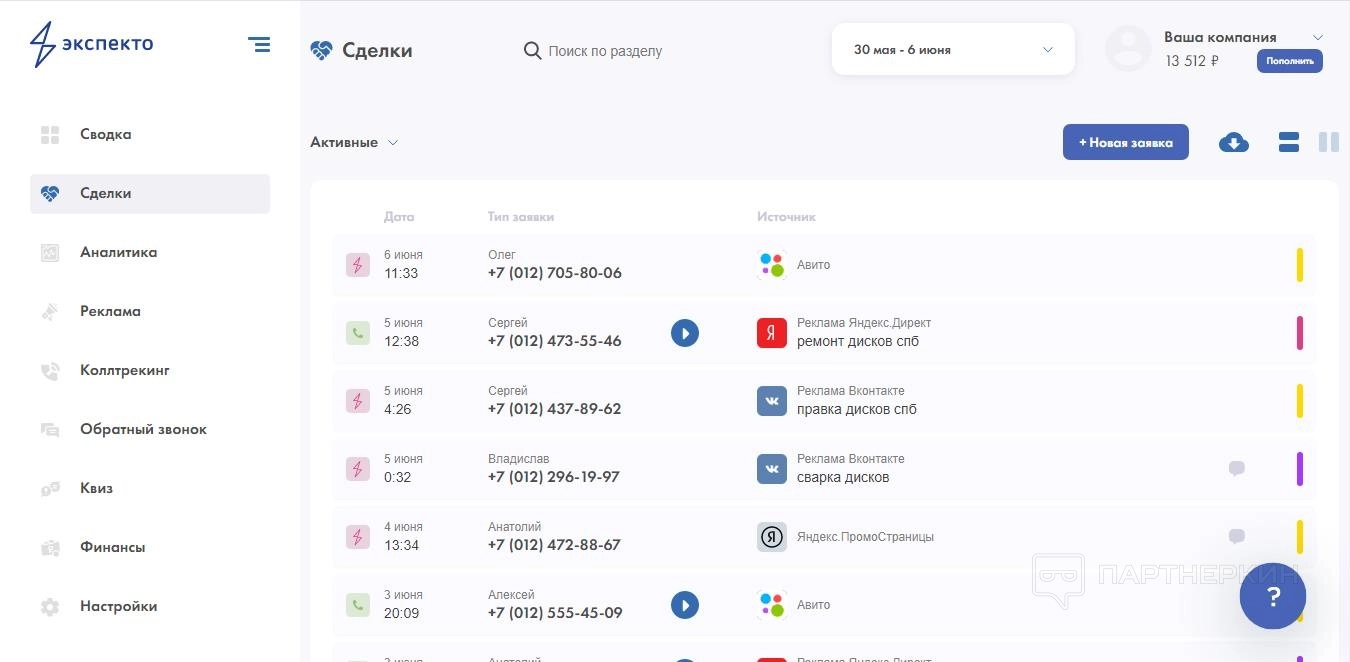This screenshot has width=1350, height=662.
Task: Open comment bubble in Анатолий 13:34 row
Action: click(x=1237, y=537)
